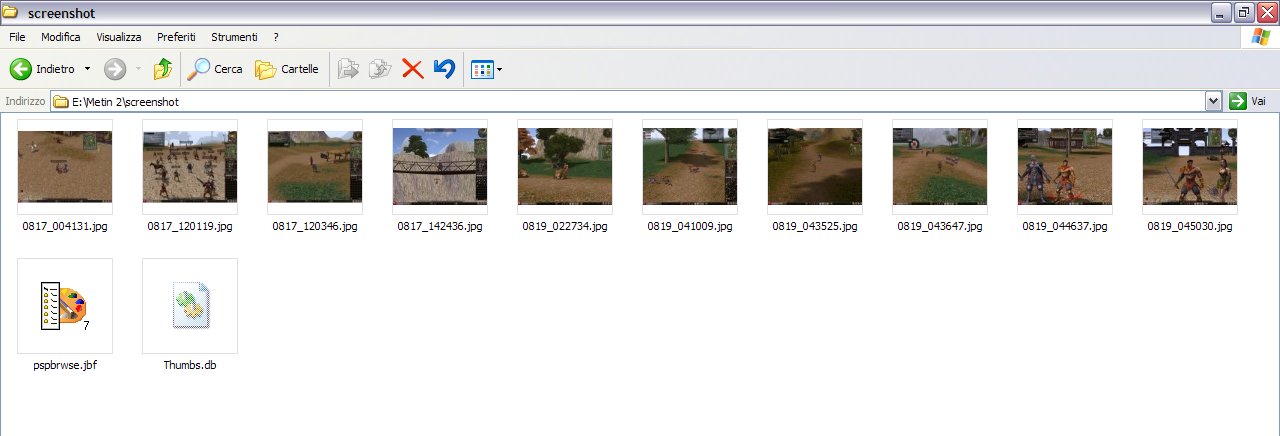Screen dimensions: 1280x436
Task: Go back with the Indietro button
Action: pos(42,69)
